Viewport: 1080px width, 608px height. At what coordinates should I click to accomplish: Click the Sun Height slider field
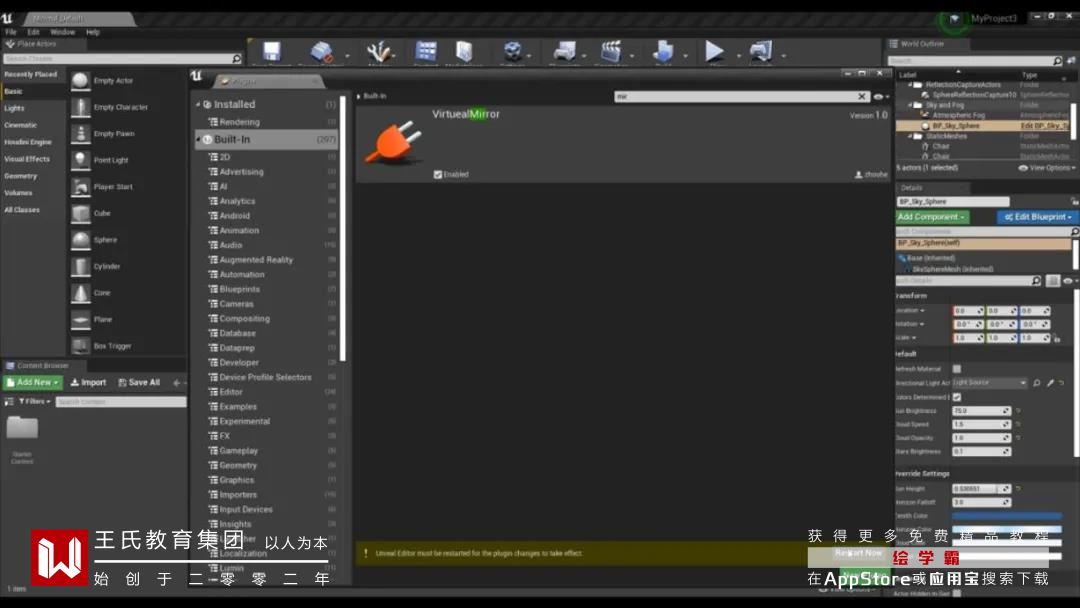click(981, 489)
